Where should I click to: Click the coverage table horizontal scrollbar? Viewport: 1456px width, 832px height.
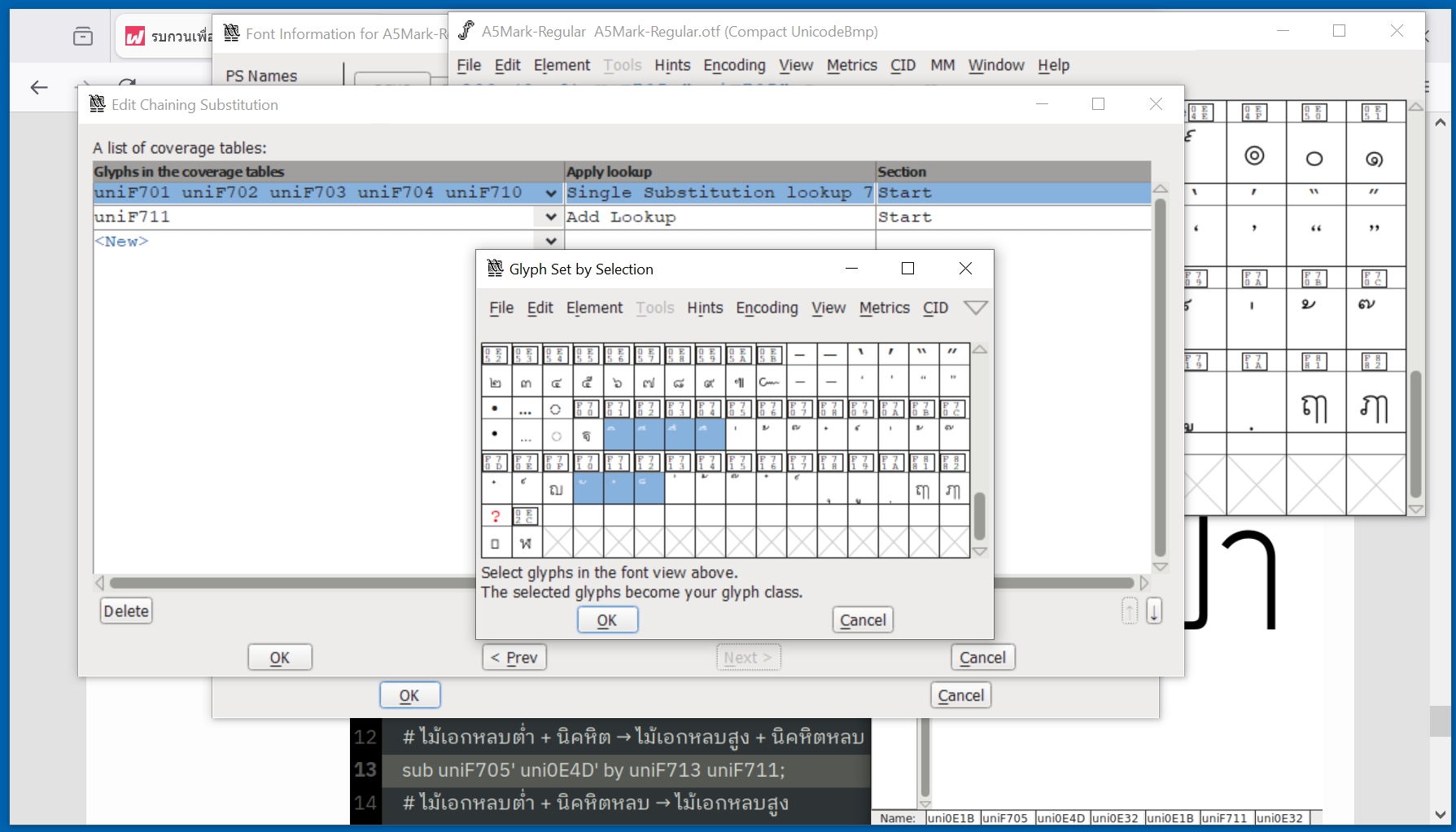coord(293,583)
